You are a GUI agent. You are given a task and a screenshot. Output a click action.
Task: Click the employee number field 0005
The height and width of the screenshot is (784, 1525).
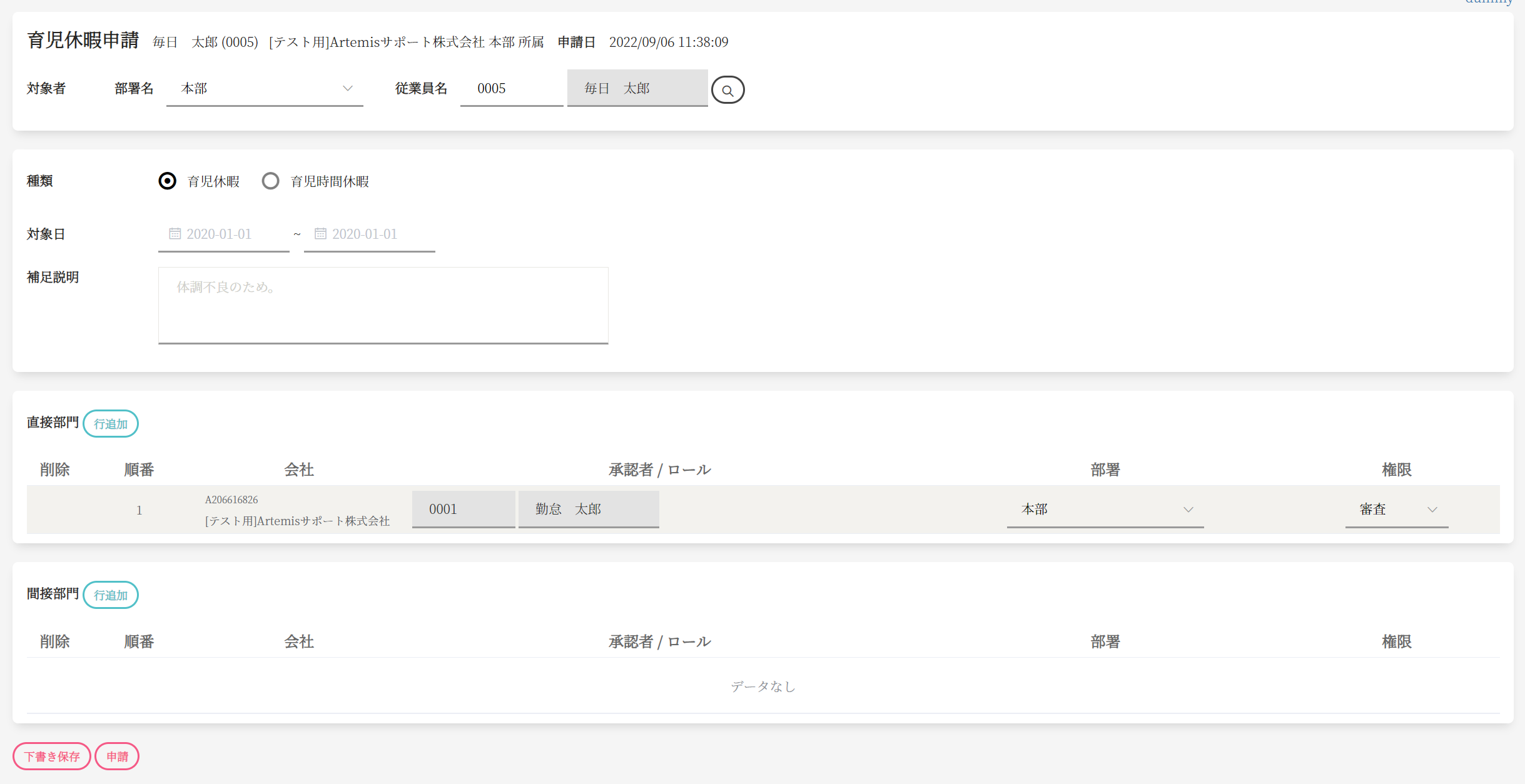tap(511, 89)
